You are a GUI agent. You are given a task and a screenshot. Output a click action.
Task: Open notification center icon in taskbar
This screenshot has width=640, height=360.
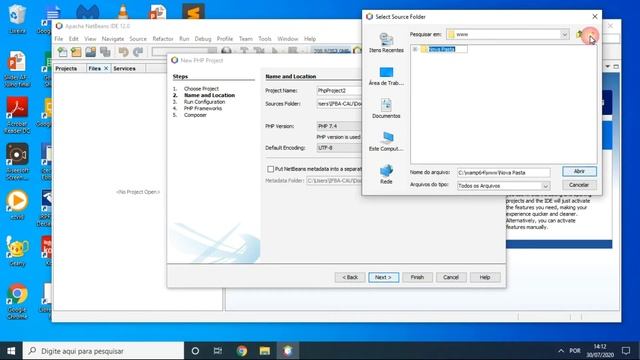(626, 351)
